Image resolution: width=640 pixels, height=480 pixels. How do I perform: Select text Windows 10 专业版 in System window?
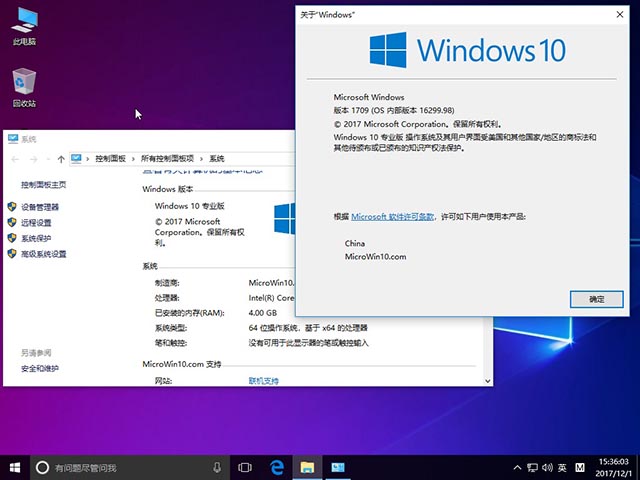[189, 206]
